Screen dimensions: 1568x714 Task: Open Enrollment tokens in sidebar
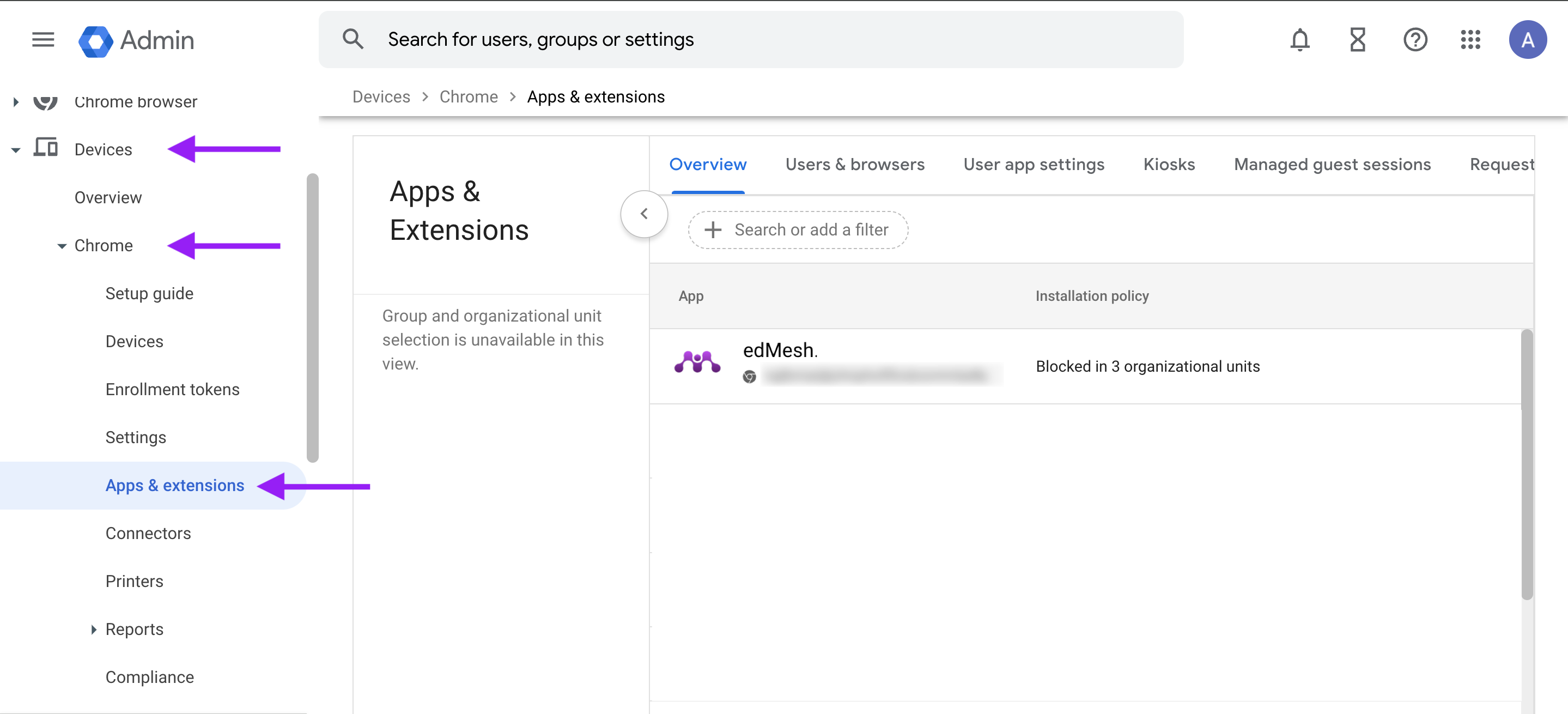pyautogui.click(x=172, y=390)
